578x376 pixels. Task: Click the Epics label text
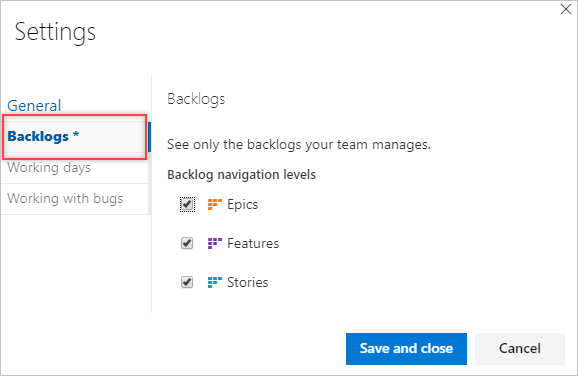pos(243,205)
